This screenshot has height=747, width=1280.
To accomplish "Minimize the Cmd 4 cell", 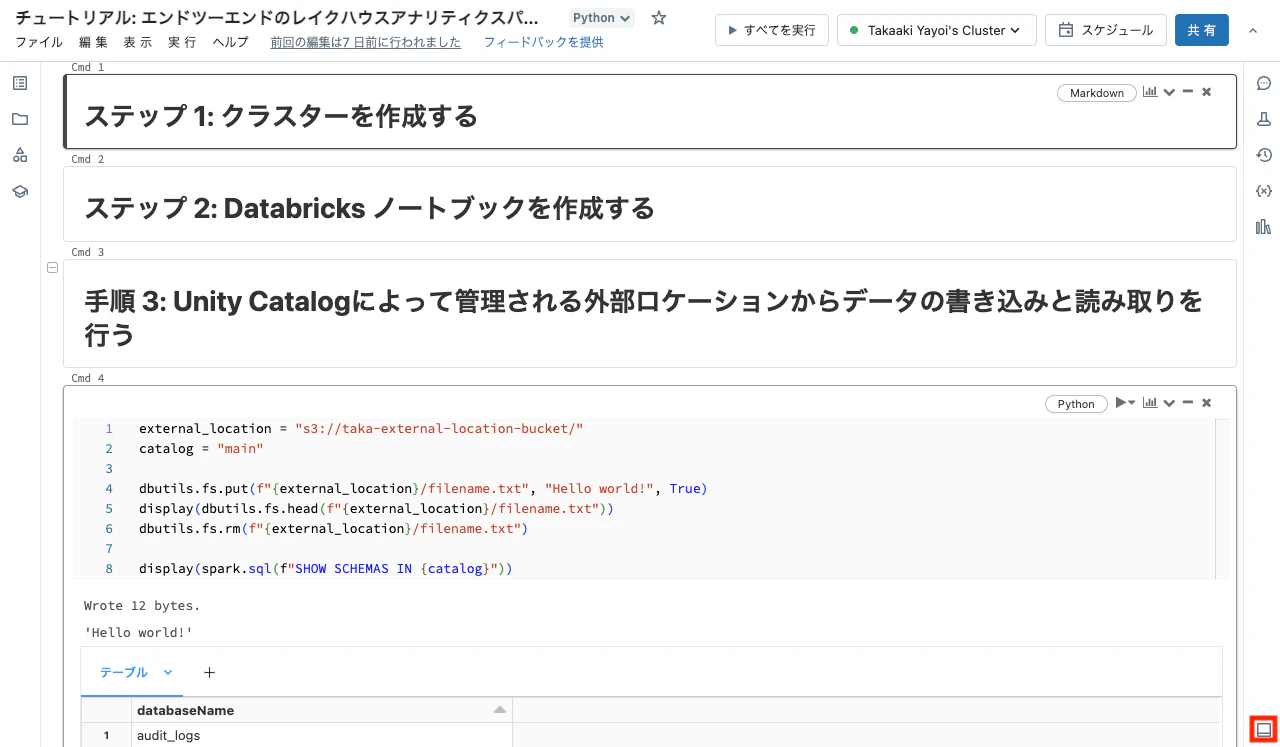I will point(1188,403).
